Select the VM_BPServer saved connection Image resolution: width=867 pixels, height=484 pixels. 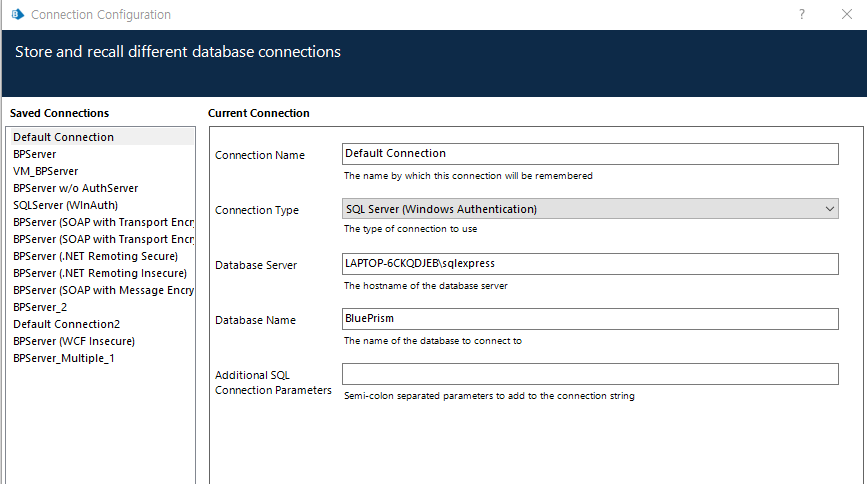point(101,171)
